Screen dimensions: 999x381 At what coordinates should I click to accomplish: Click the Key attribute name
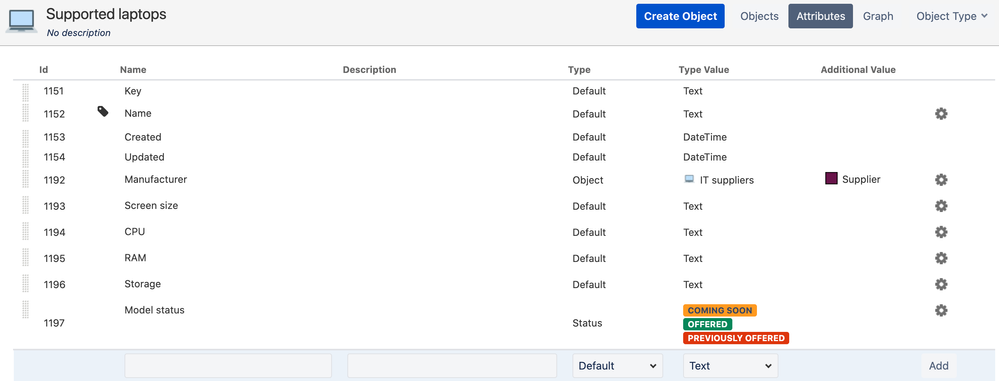pos(133,91)
